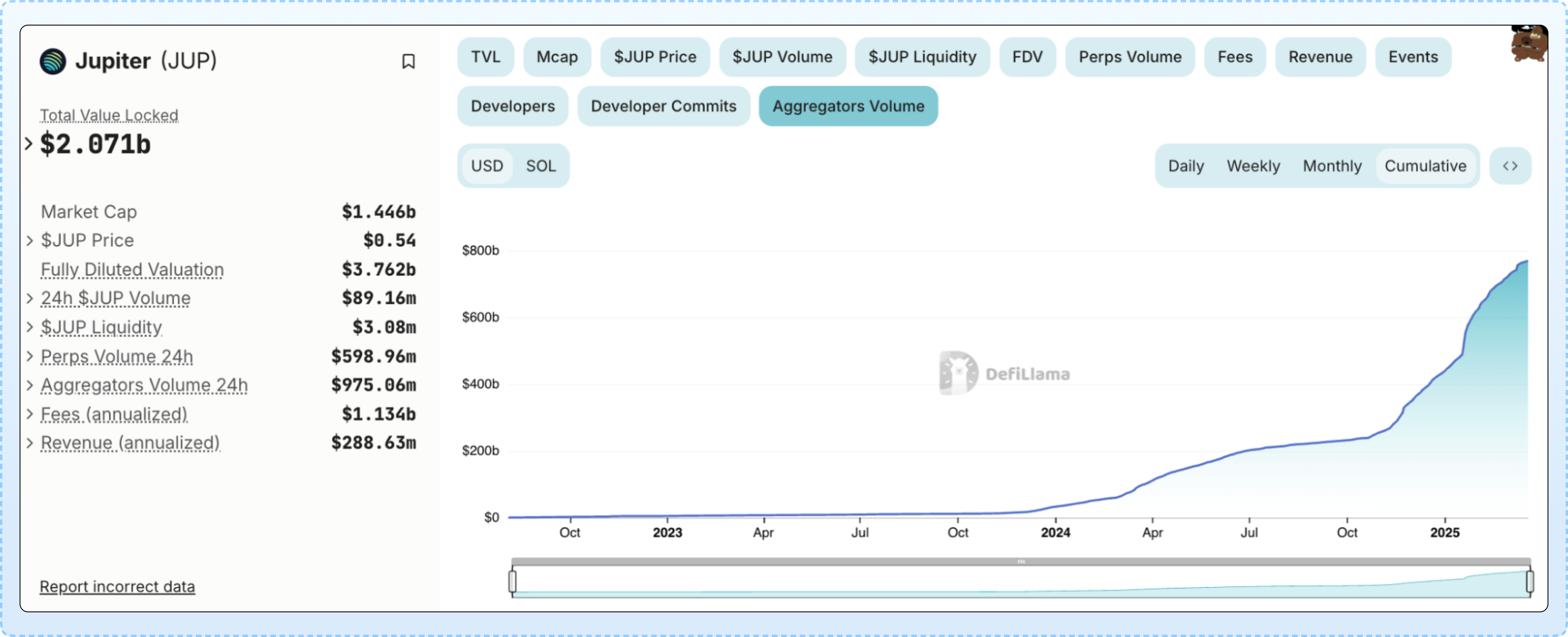Click the Fully Diluted Valuation label
The image size is (1568, 637).
pyautogui.click(x=132, y=270)
